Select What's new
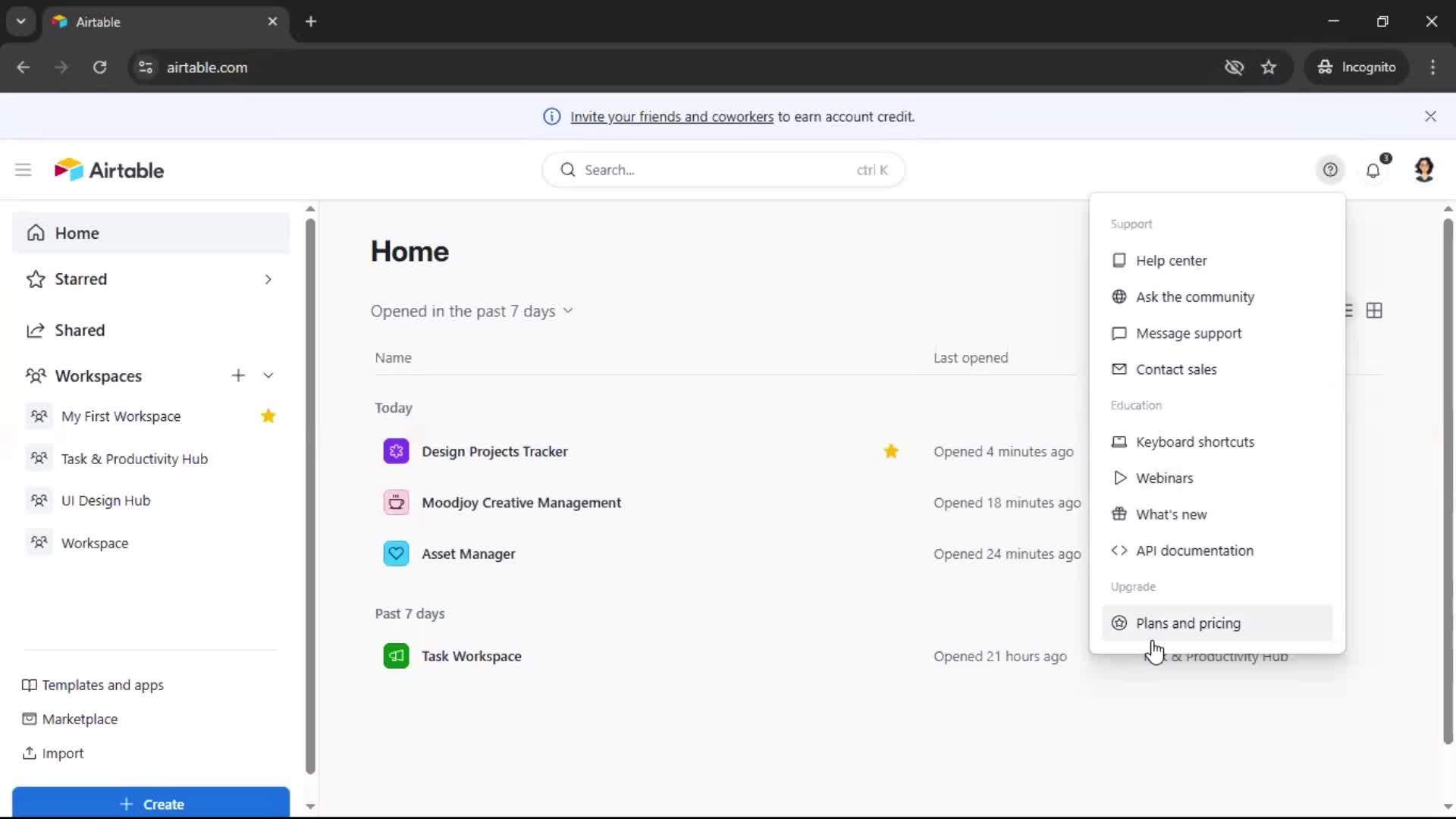The width and height of the screenshot is (1456, 819). (x=1216, y=514)
